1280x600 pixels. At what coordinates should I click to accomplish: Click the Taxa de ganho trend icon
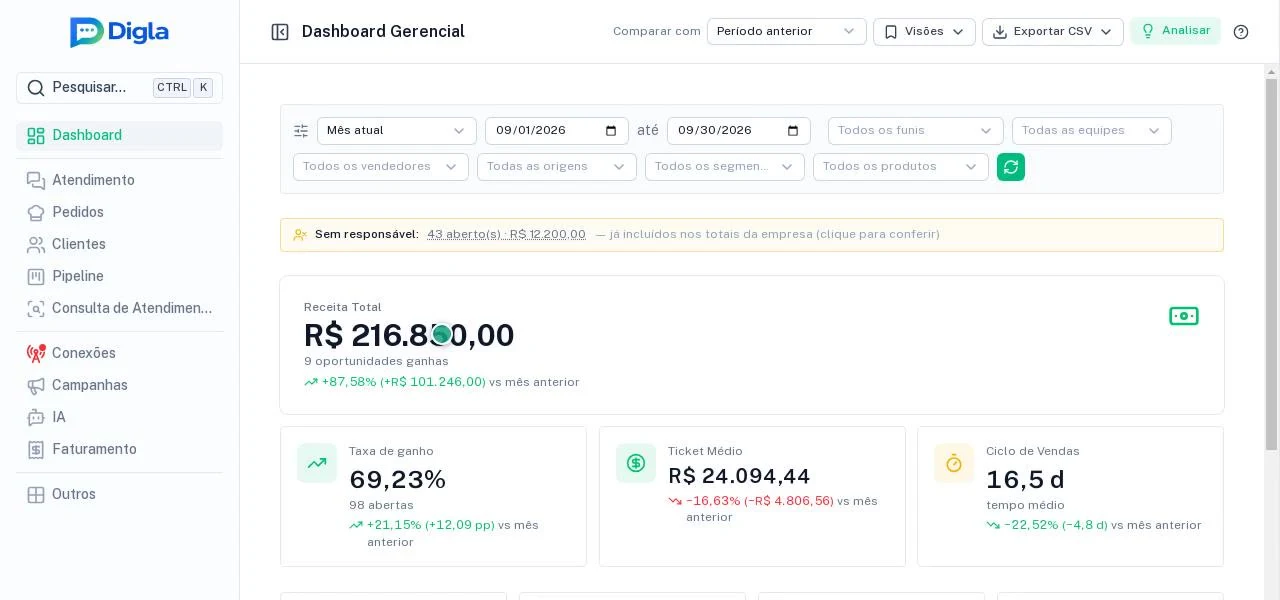(317, 463)
